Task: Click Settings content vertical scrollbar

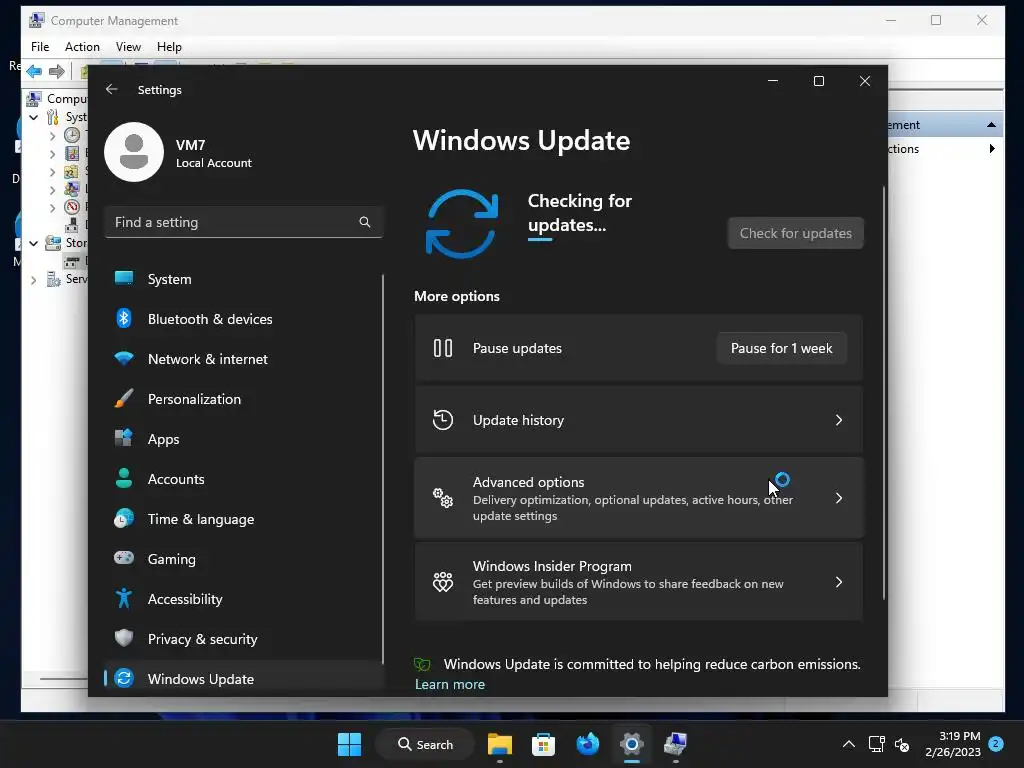Action: click(884, 393)
